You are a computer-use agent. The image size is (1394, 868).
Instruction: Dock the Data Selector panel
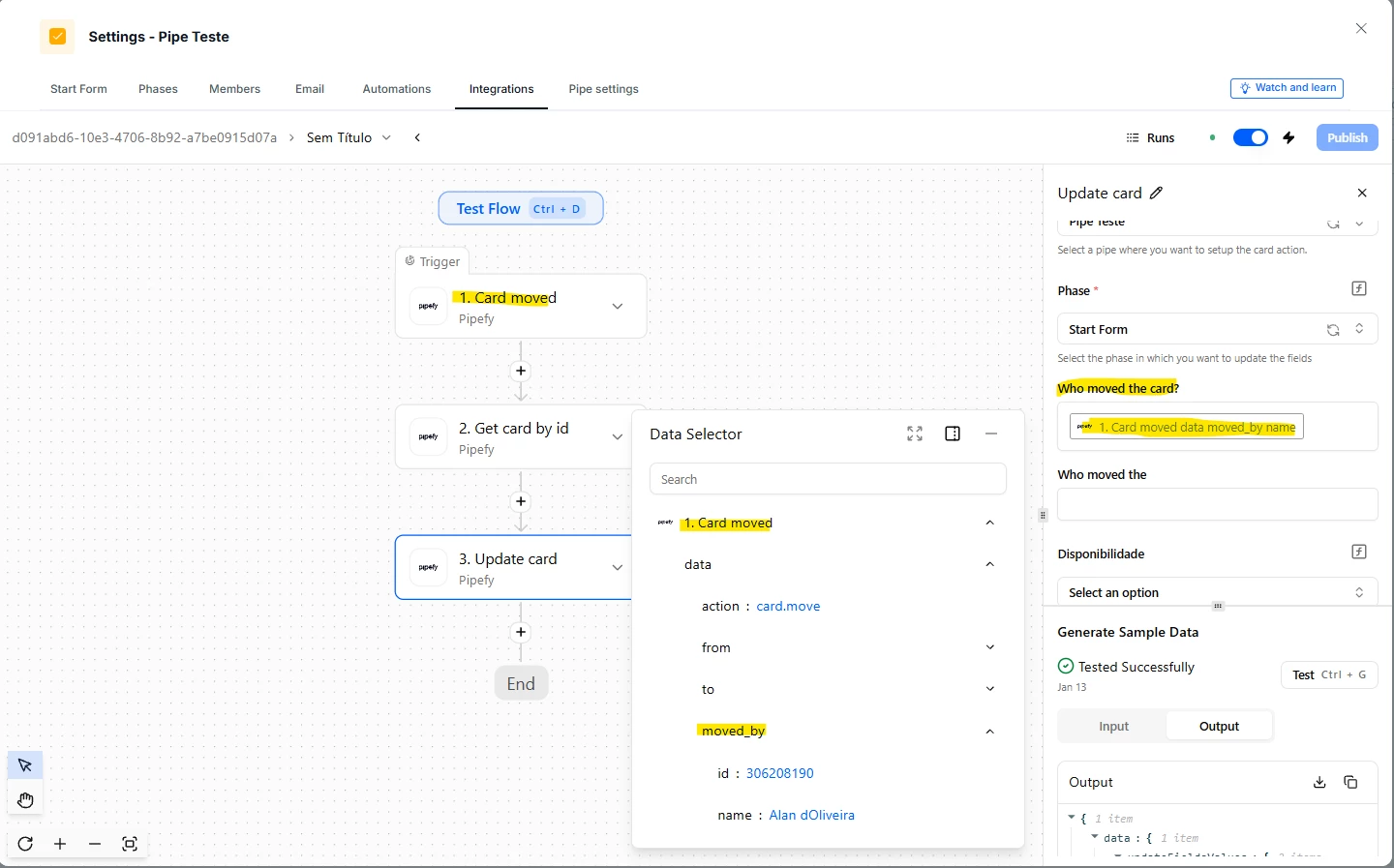click(x=953, y=434)
